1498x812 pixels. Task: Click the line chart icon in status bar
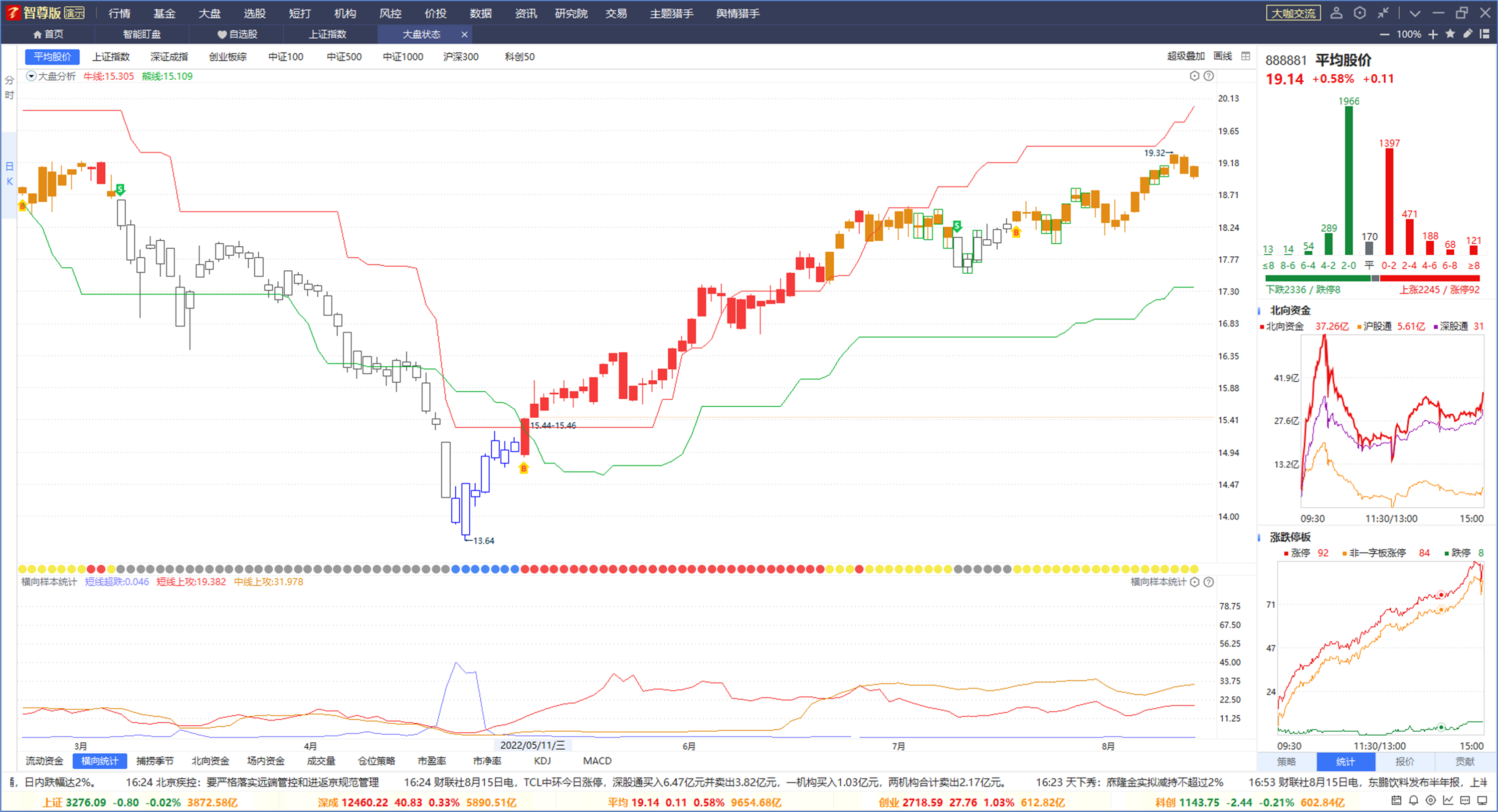[1448, 801]
